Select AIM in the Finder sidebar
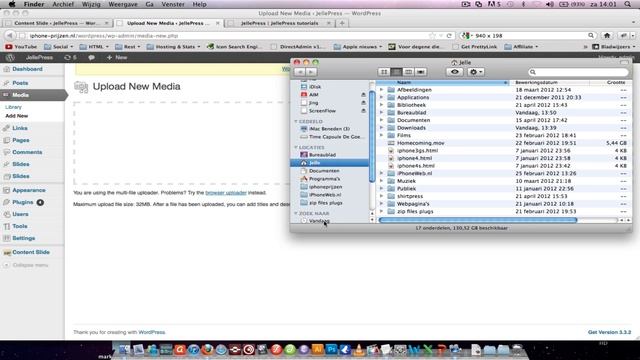 313,95
